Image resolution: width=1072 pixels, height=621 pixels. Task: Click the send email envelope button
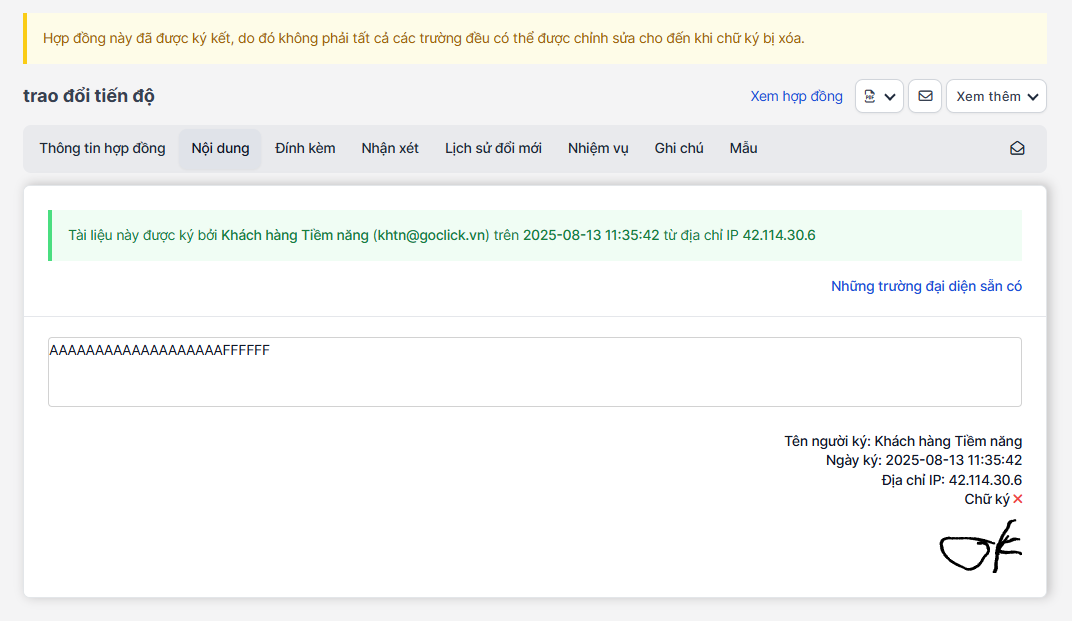(925, 96)
